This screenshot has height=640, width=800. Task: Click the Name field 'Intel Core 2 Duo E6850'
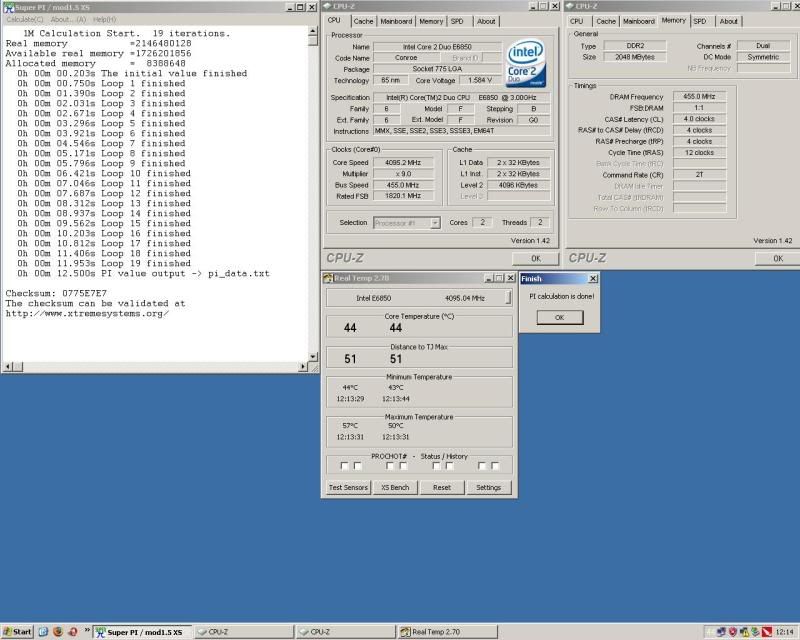[437, 47]
